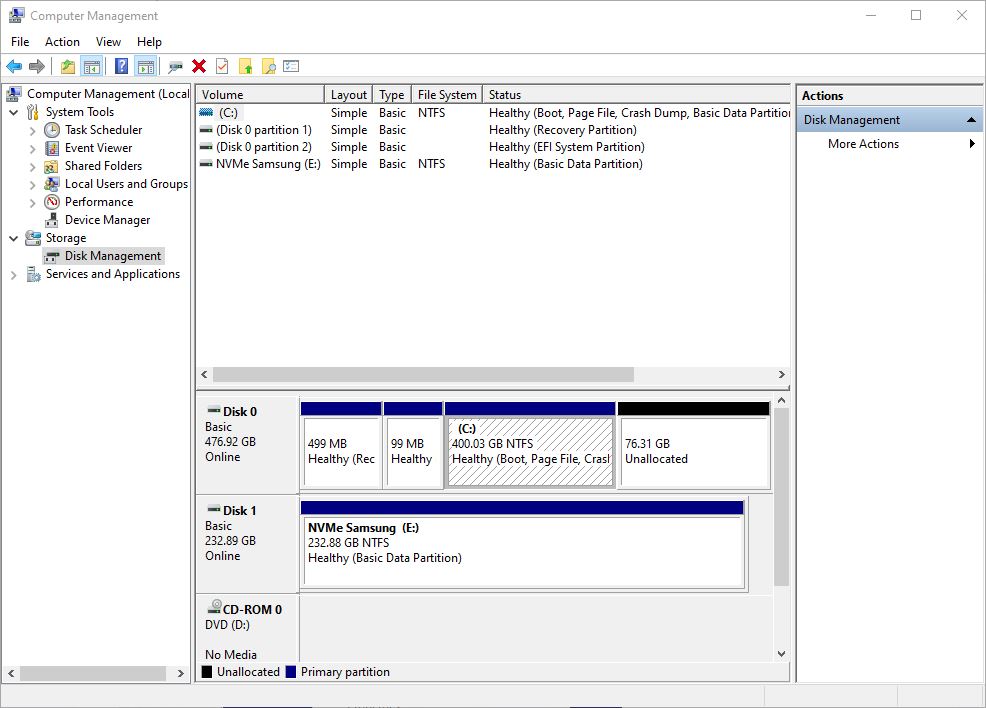Toggle the Show/Hide Action Pane icon
Viewport: 986px width, 708px height.
(146, 66)
